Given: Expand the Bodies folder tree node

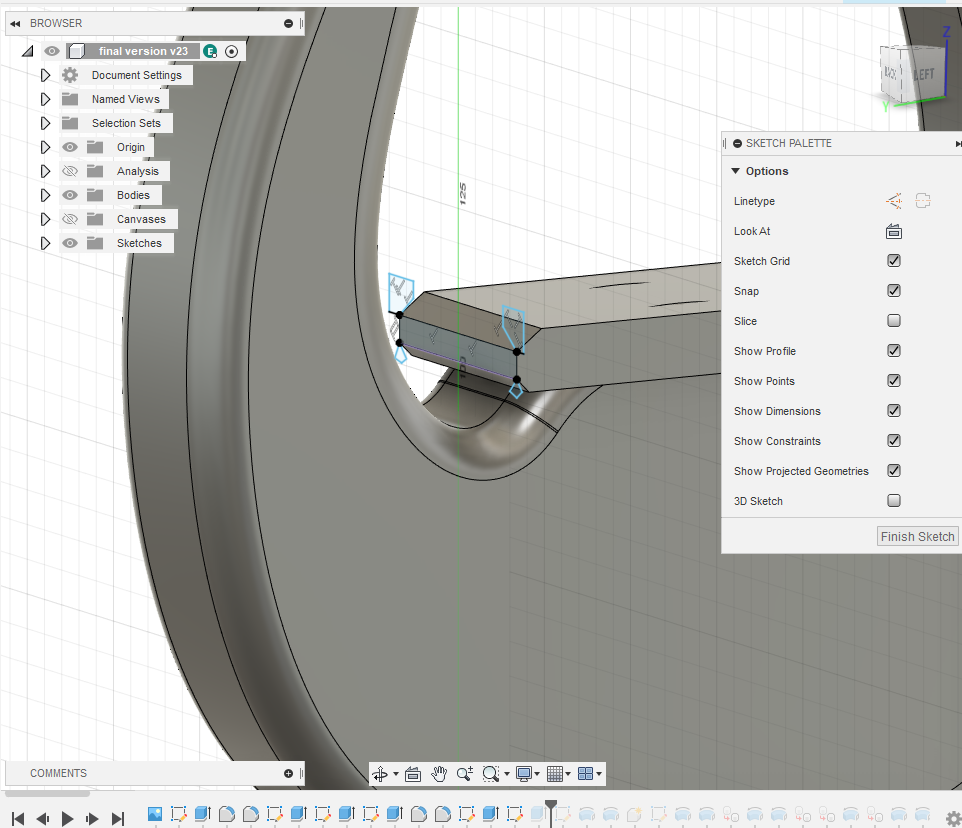Looking at the screenshot, I should pos(45,195).
